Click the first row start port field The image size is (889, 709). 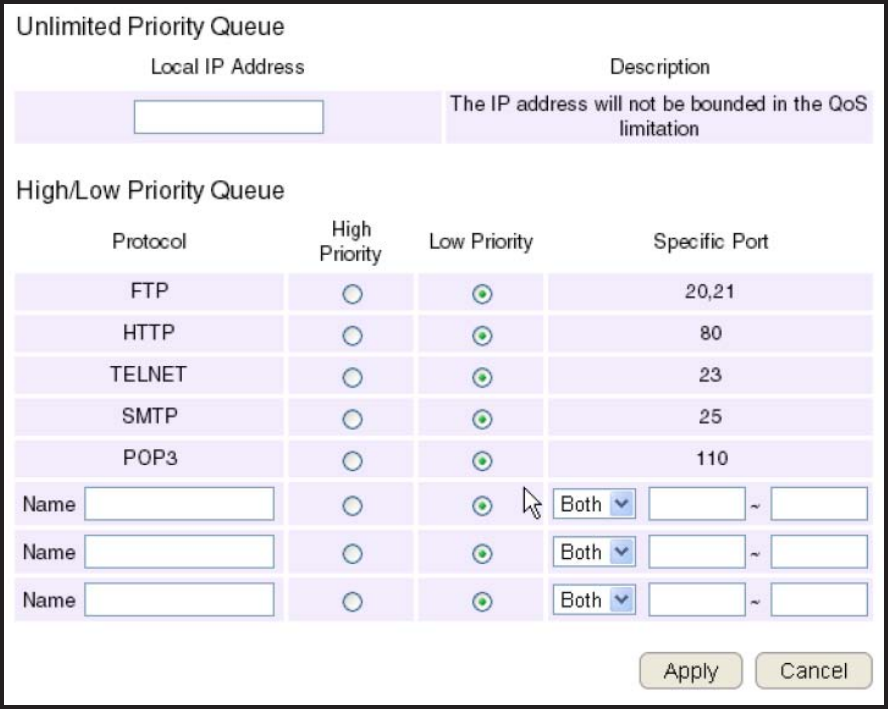point(697,504)
